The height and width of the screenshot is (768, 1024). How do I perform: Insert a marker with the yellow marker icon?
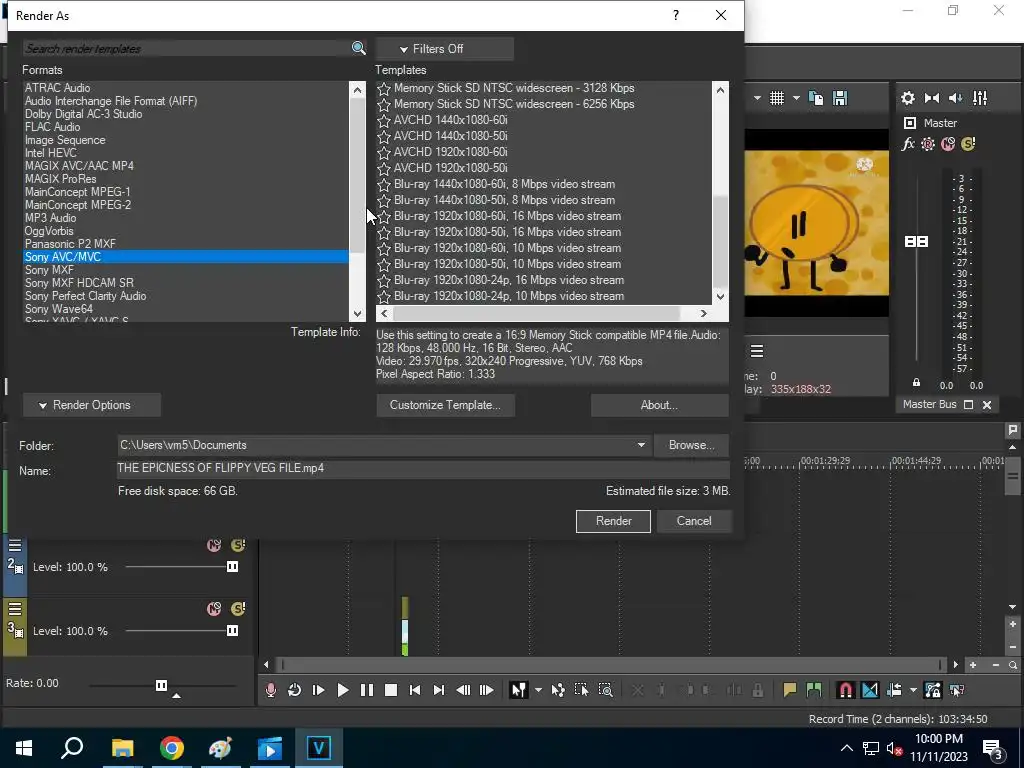point(790,690)
